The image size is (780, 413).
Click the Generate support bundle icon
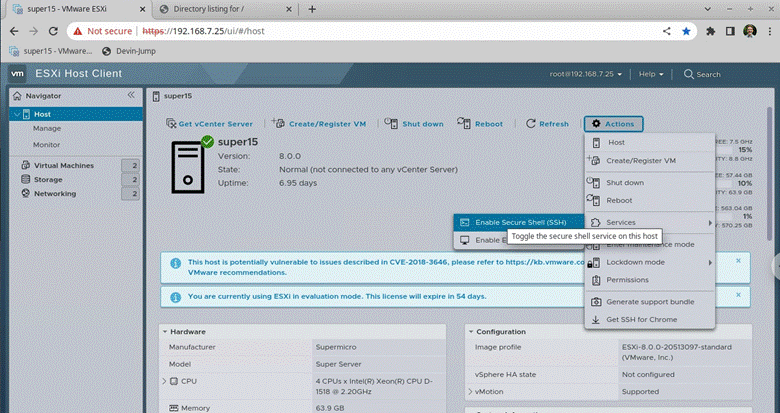pyautogui.click(x=595, y=302)
